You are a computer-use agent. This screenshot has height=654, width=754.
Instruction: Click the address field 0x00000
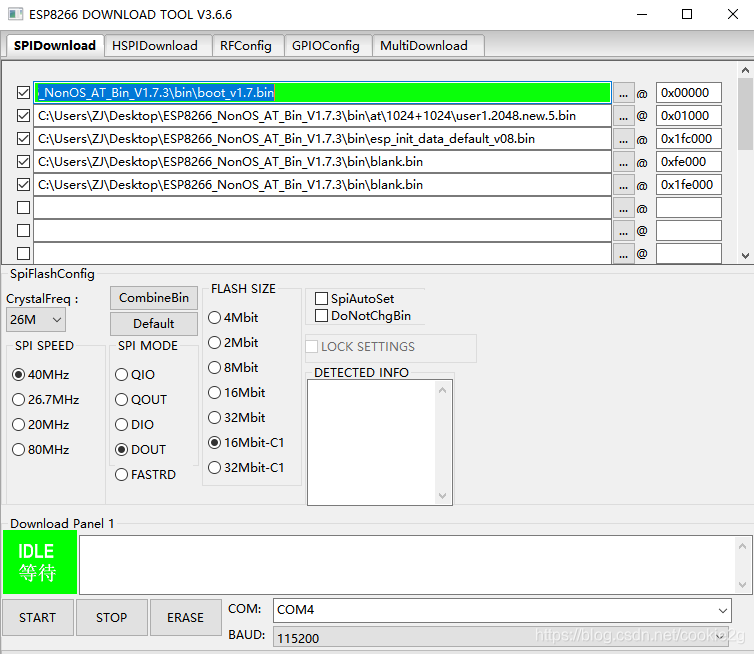pyautogui.click(x=689, y=92)
